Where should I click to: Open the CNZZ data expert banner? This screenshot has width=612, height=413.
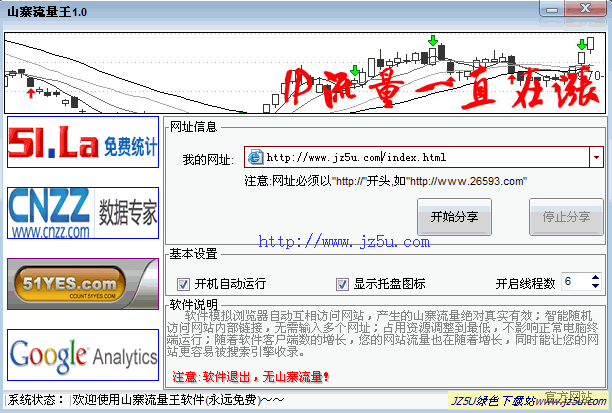point(83,213)
